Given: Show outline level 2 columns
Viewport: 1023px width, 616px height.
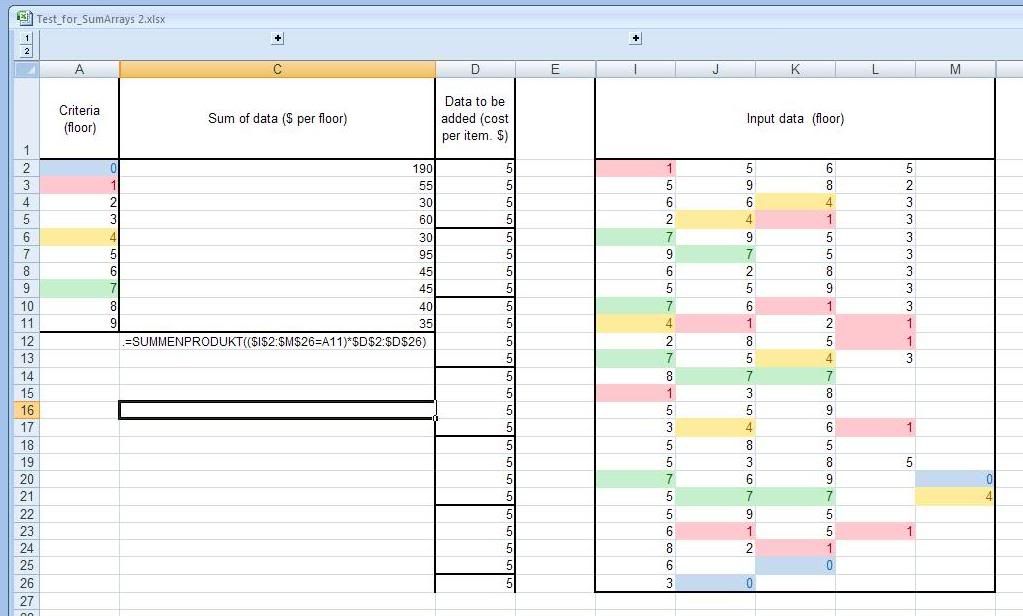Looking at the screenshot, I should click(27, 52).
